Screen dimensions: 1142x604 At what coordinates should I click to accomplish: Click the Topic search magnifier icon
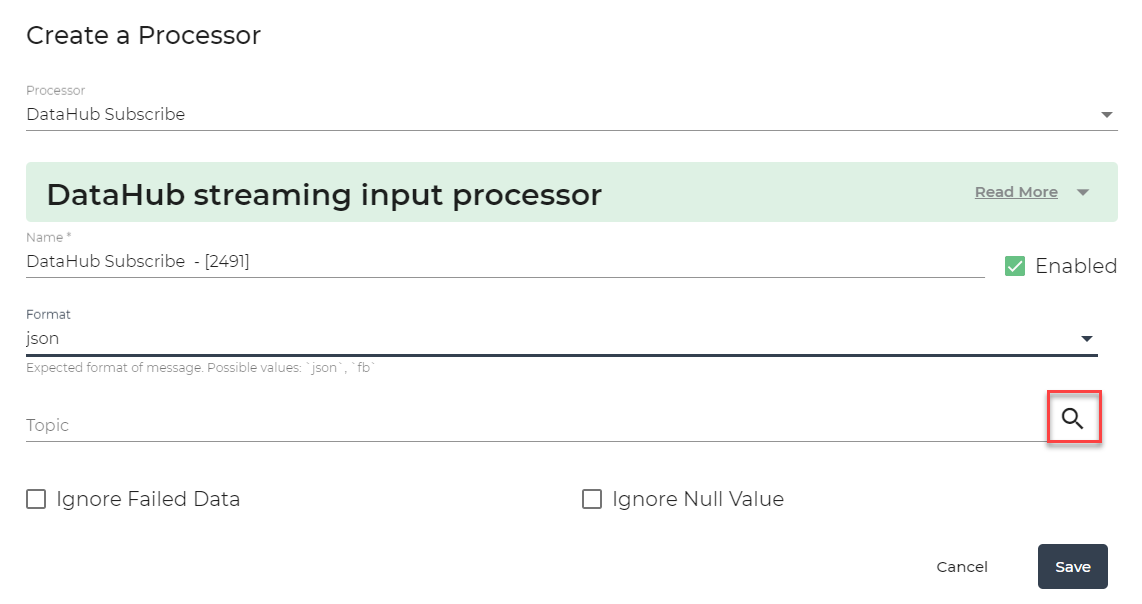point(1073,418)
